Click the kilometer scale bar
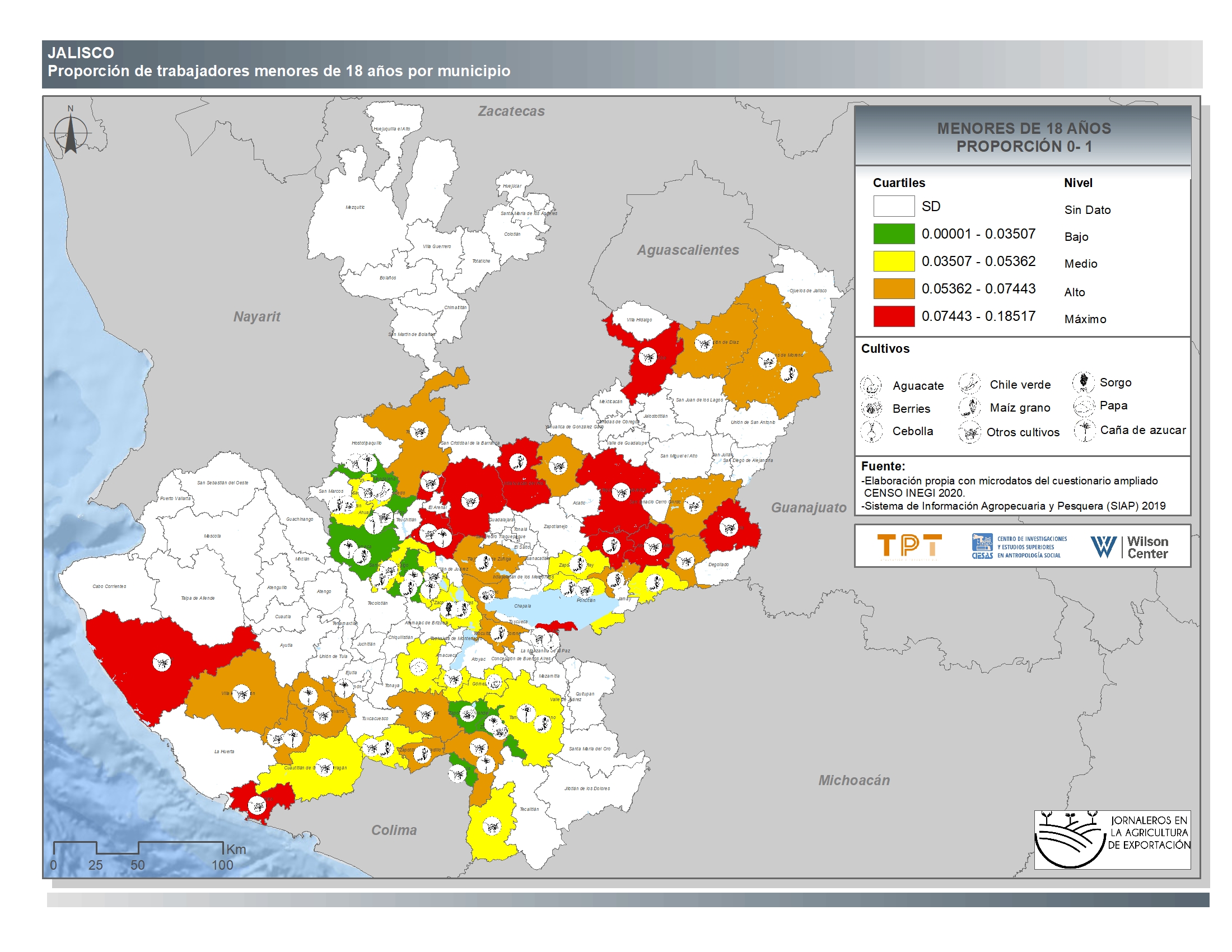This screenshot has height=952, width=1232. (138, 848)
